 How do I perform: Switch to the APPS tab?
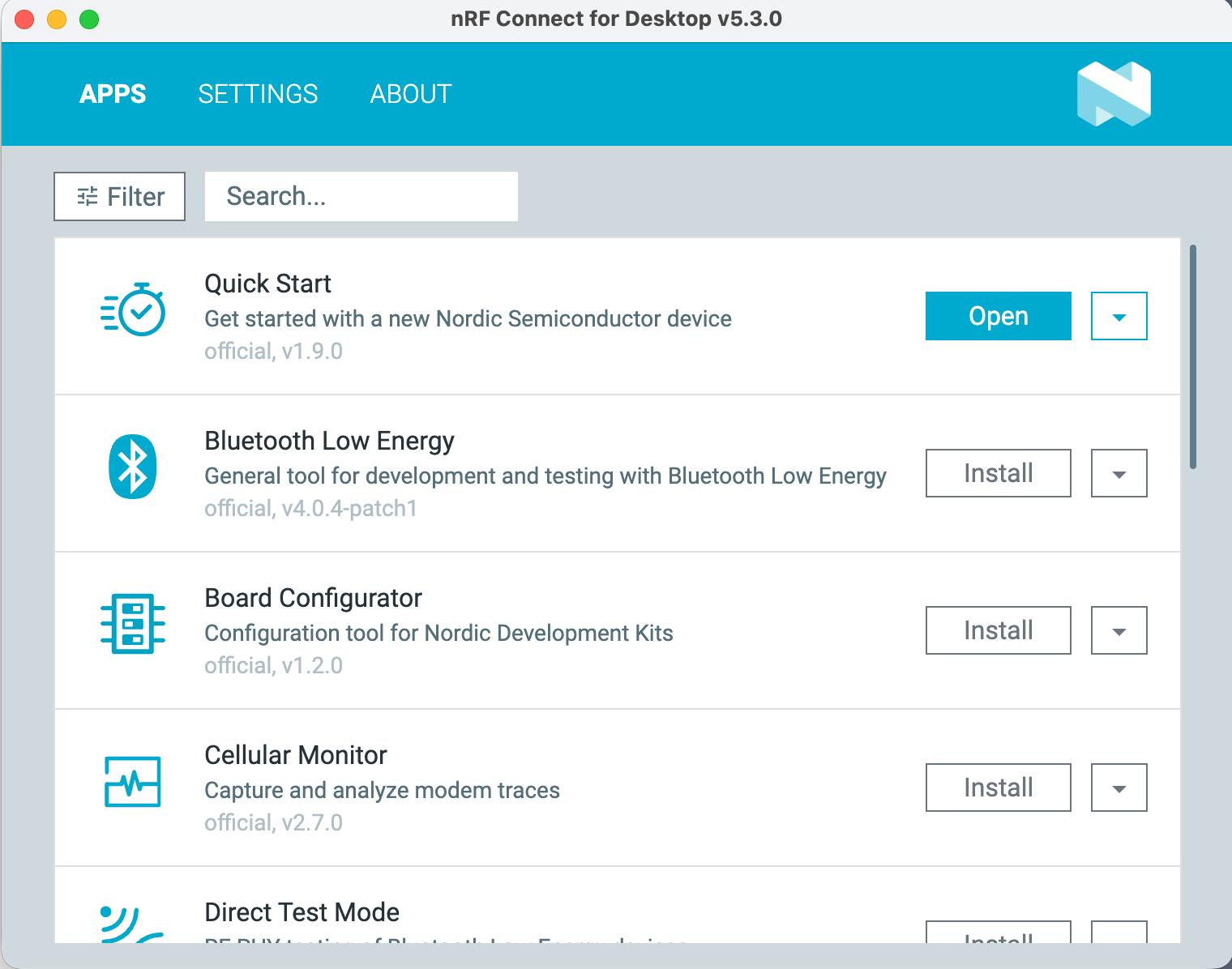pyautogui.click(x=113, y=94)
